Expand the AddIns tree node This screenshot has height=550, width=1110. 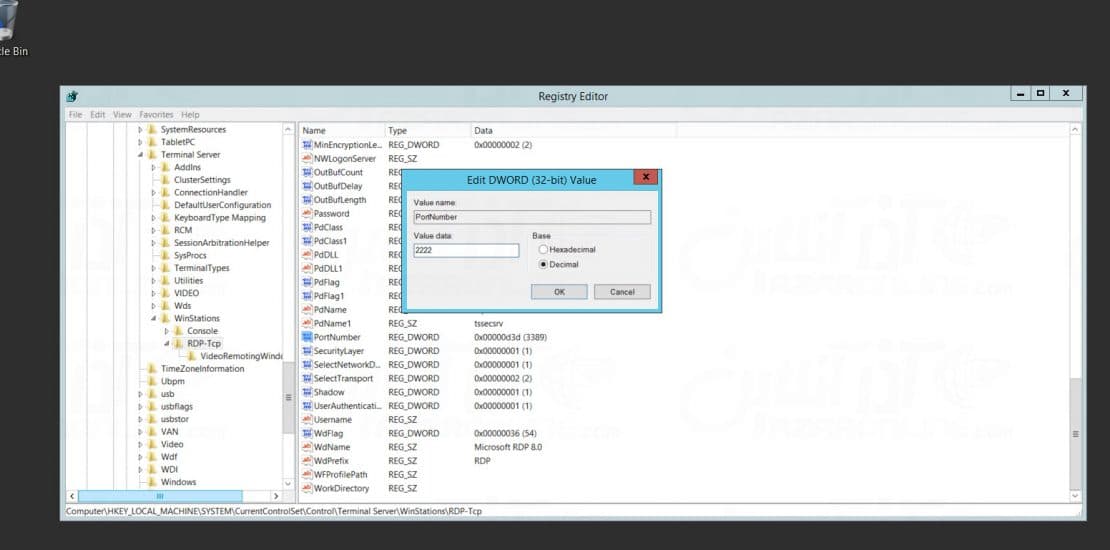[154, 168]
